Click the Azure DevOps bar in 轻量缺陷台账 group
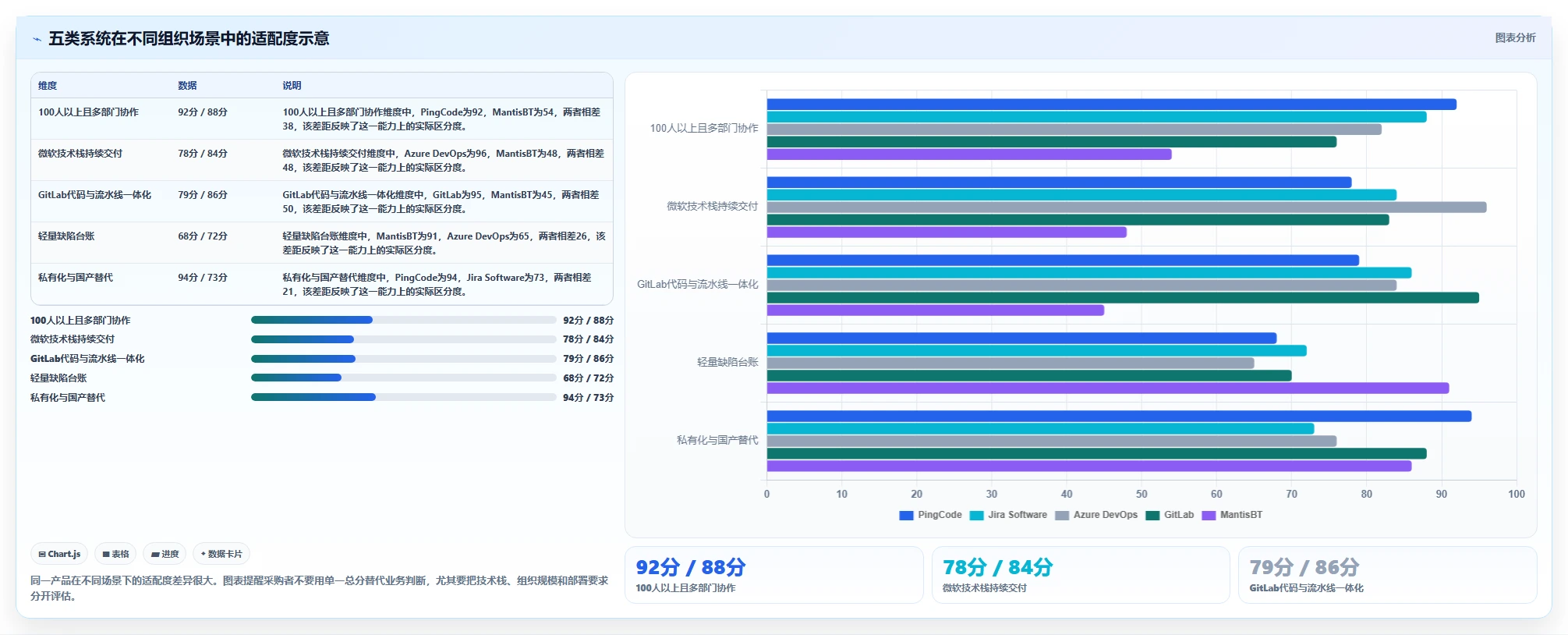1568x635 pixels. pyautogui.click(x=1011, y=364)
